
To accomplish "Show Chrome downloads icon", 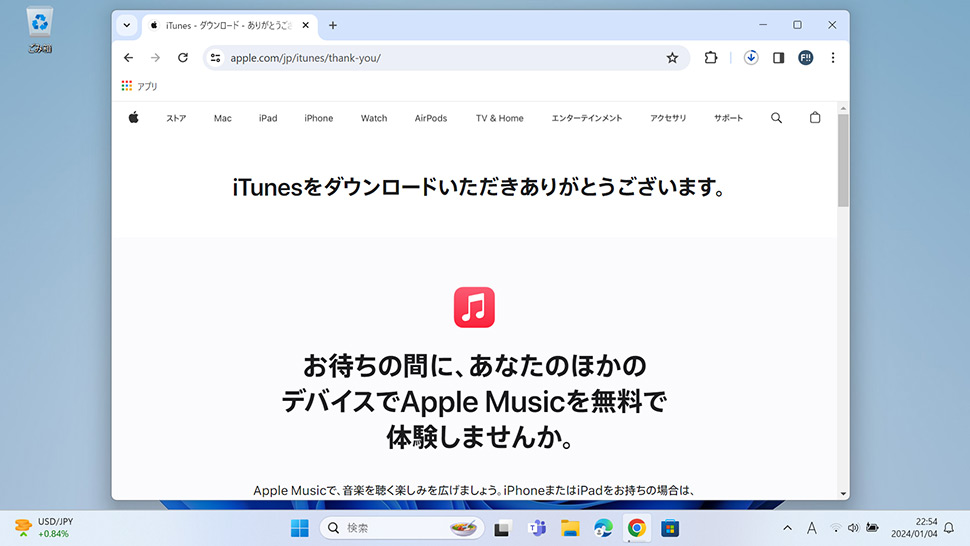I will [x=751, y=58].
